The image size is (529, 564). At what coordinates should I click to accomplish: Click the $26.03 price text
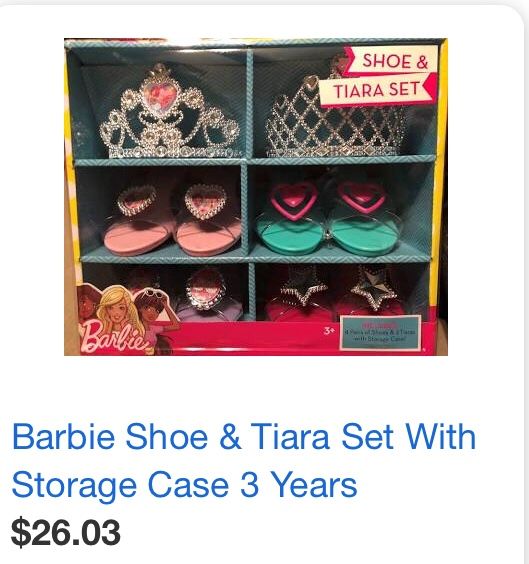(65, 532)
